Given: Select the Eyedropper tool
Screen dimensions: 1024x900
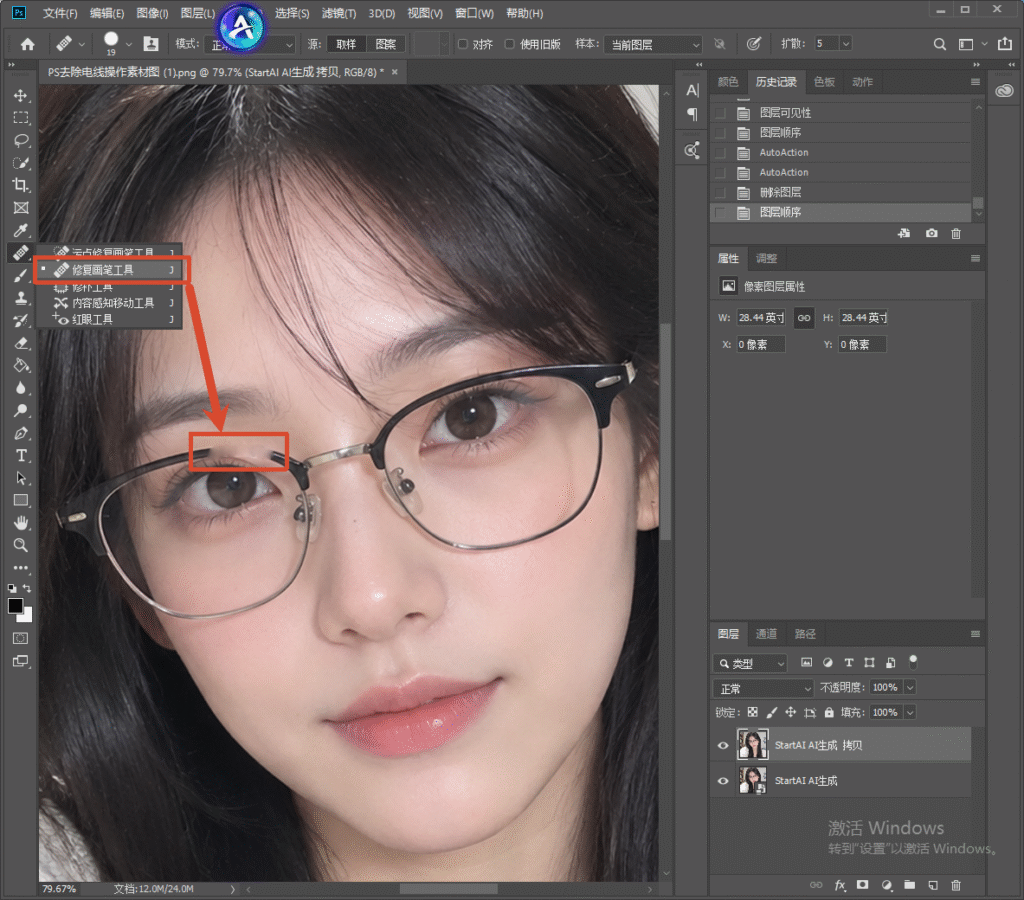Looking at the screenshot, I should coord(21,230).
